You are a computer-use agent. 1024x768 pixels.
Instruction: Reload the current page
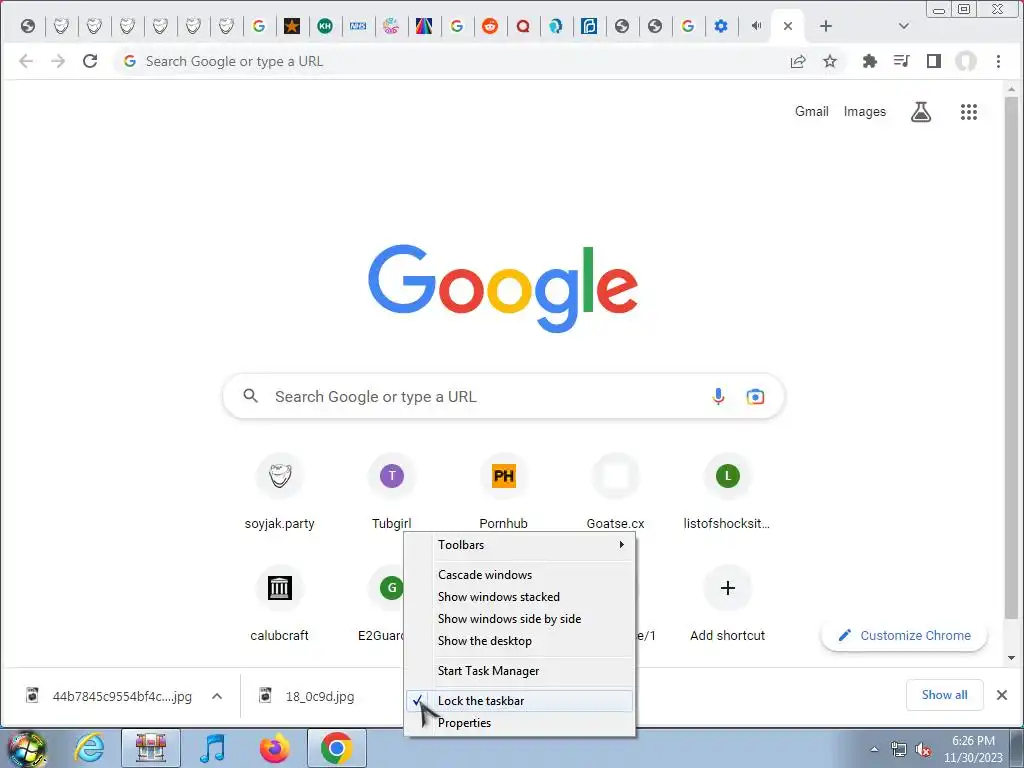click(90, 61)
